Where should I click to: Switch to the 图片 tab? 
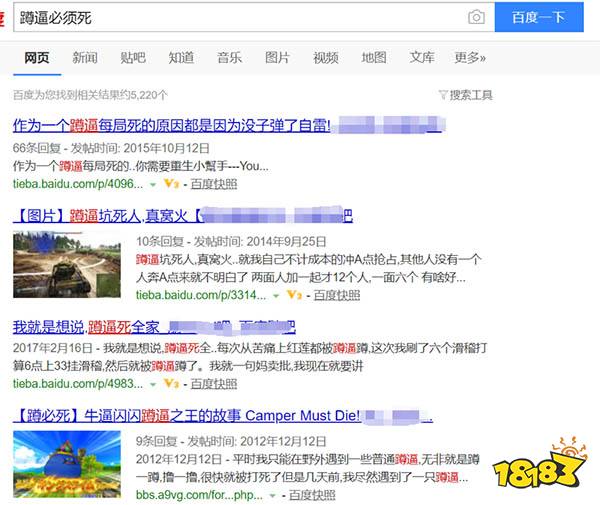click(x=277, y=57)
